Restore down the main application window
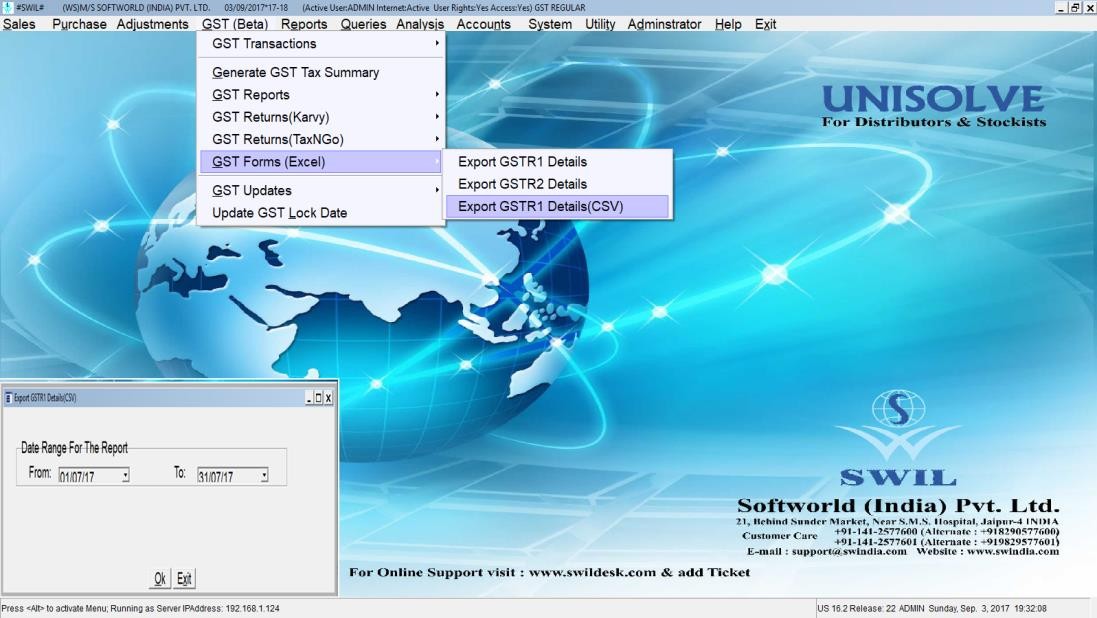The width and height of the screenshot is (1097, 618). point(1075,8)
